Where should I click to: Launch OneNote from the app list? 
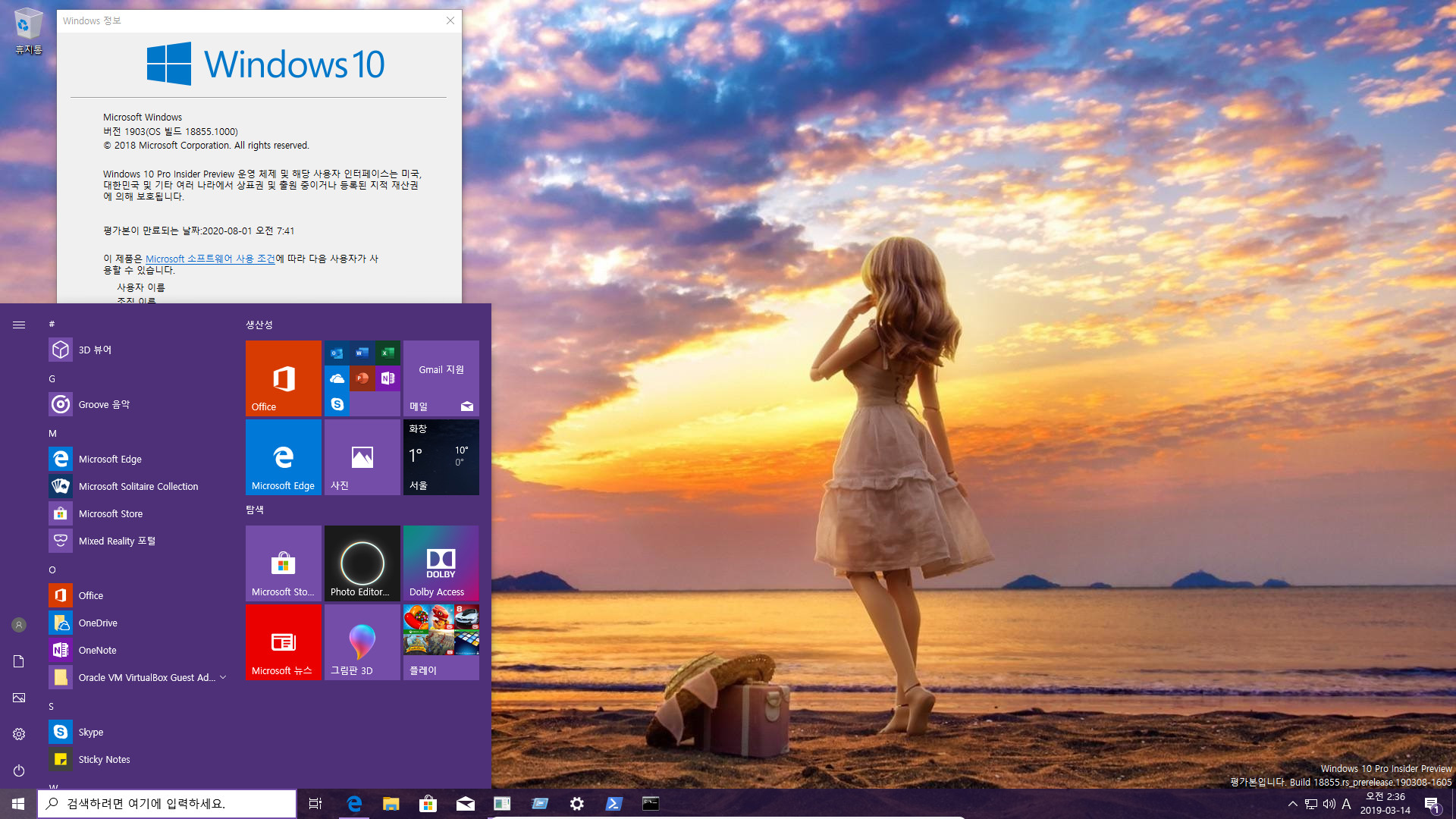[136, 650]
